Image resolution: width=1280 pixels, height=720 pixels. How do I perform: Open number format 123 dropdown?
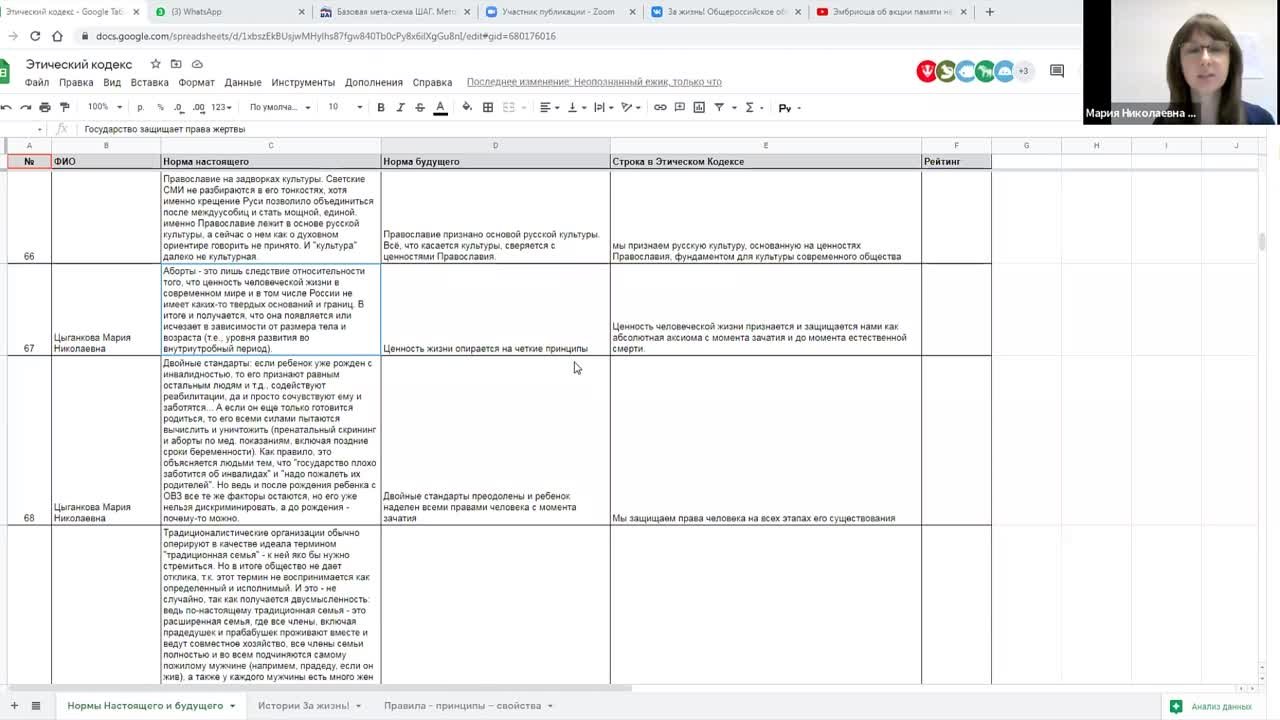pos(222,107)
